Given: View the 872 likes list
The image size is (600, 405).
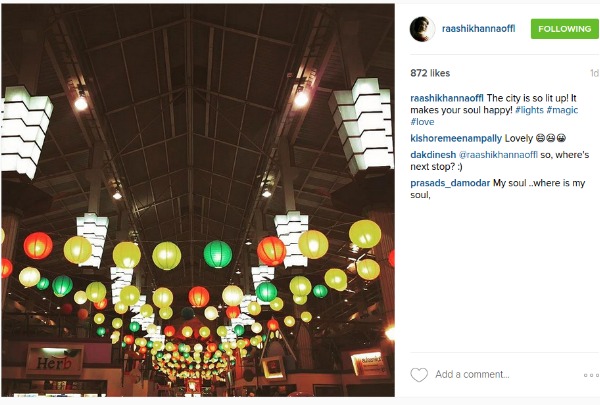Looking at the screenshot, I should (x=430, y=73).
